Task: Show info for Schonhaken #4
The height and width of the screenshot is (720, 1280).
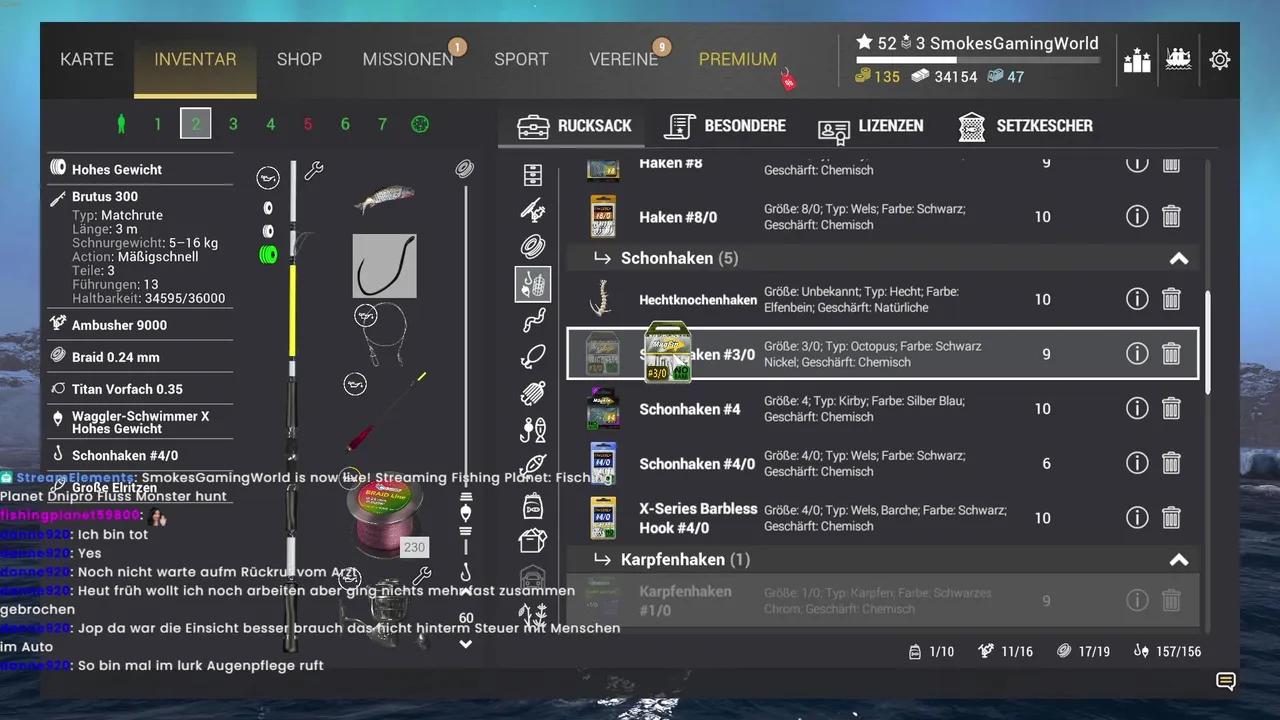Action: (1137, 408)
